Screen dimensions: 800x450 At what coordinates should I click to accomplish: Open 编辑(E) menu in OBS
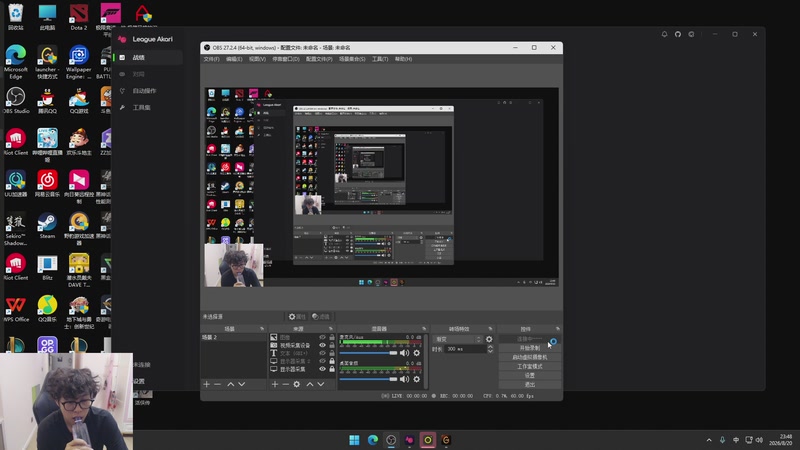234,59
